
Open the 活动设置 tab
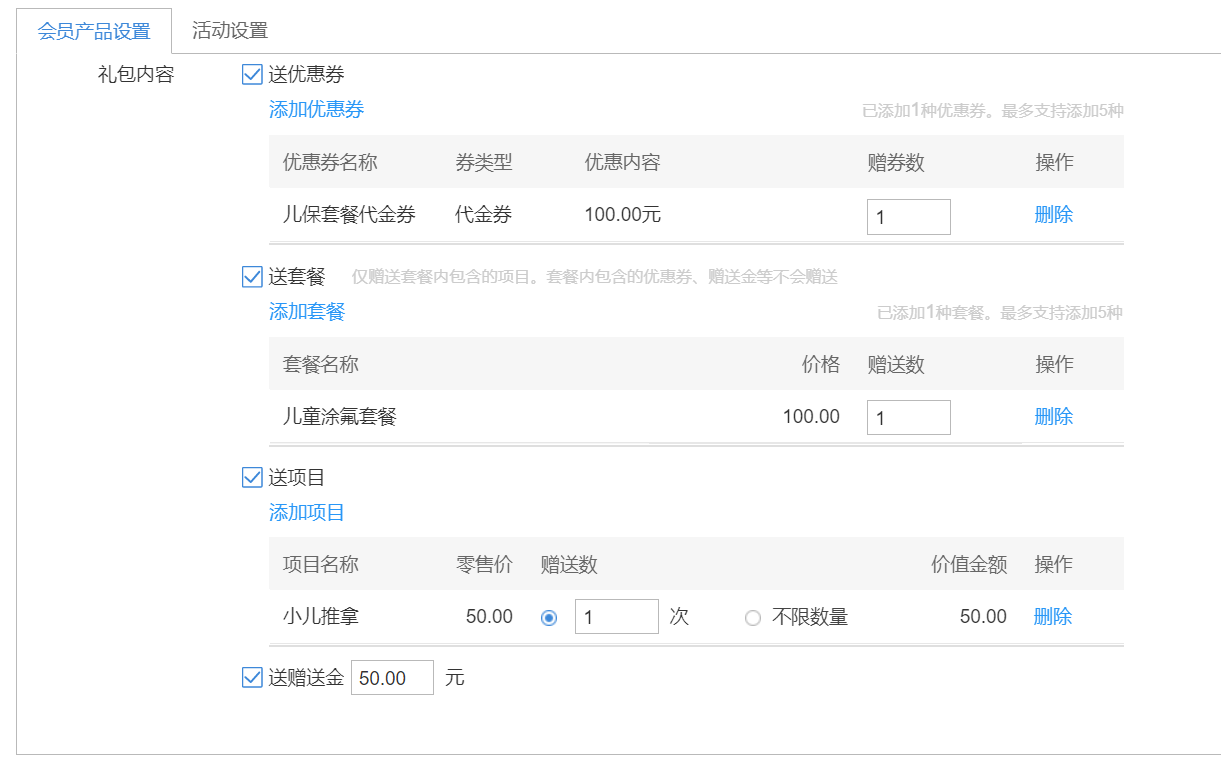[x=230, y=31]
